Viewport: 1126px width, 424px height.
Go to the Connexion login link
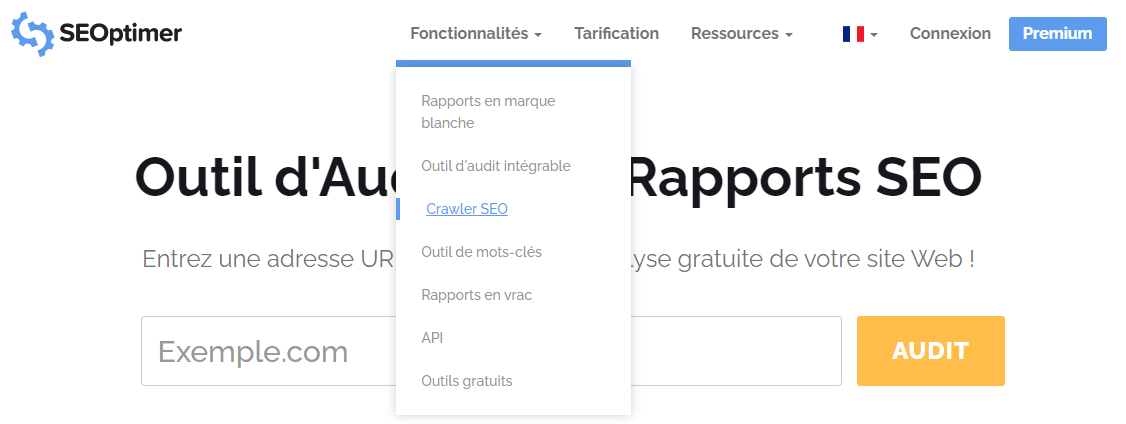point(950,34)
